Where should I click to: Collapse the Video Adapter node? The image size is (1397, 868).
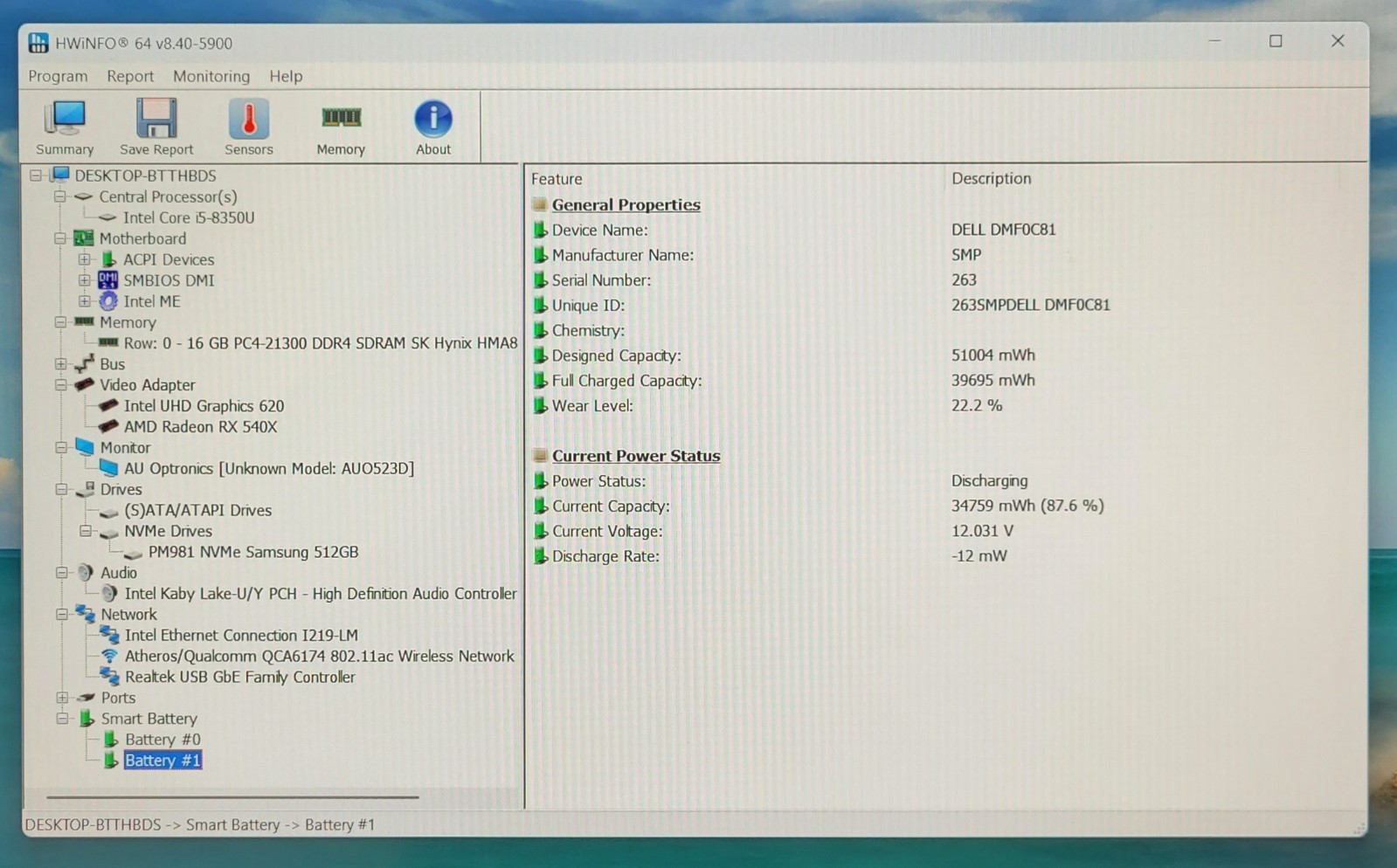click(x=61, y=384)
